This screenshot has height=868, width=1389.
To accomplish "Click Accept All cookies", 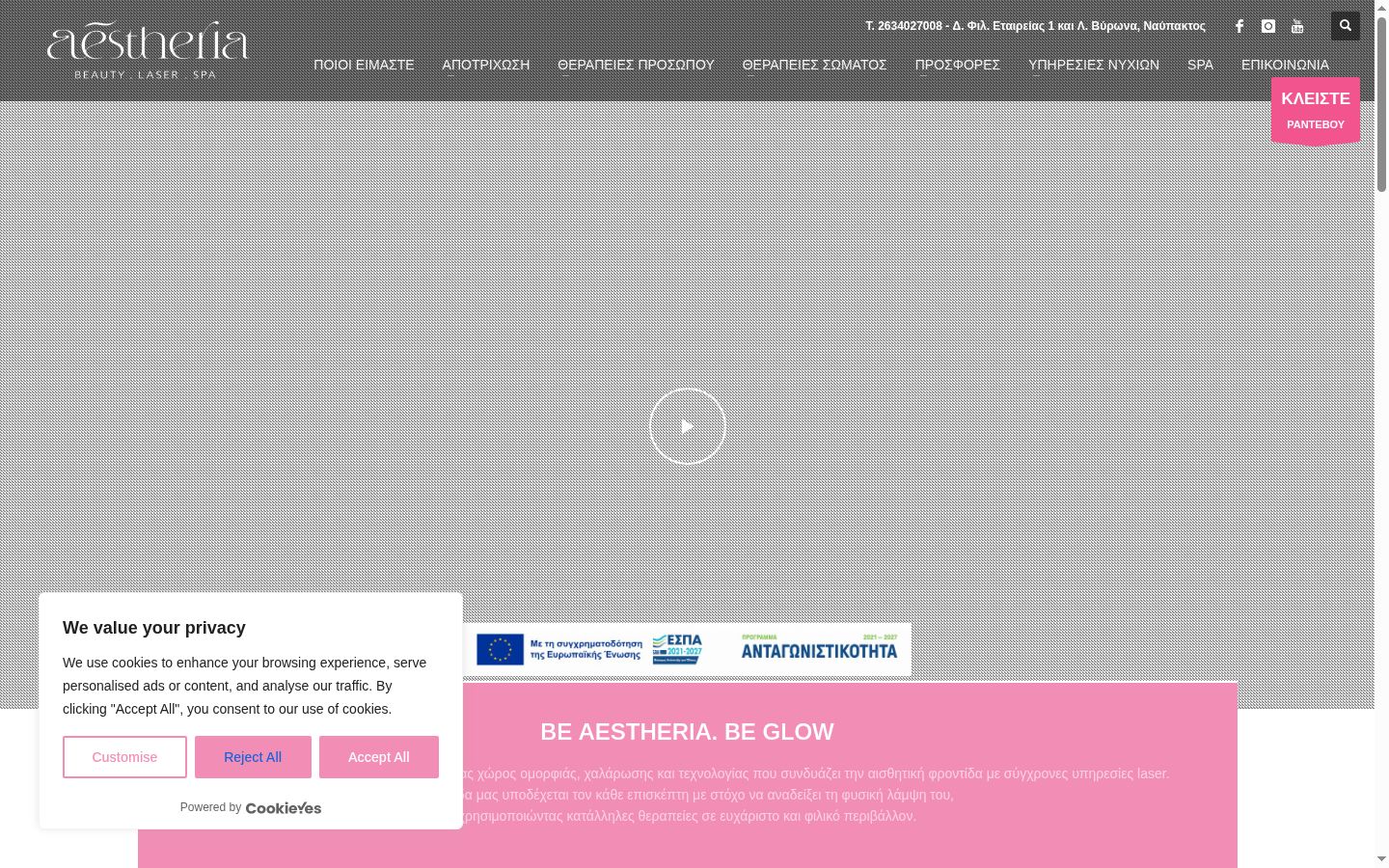I will click(379, 757).
